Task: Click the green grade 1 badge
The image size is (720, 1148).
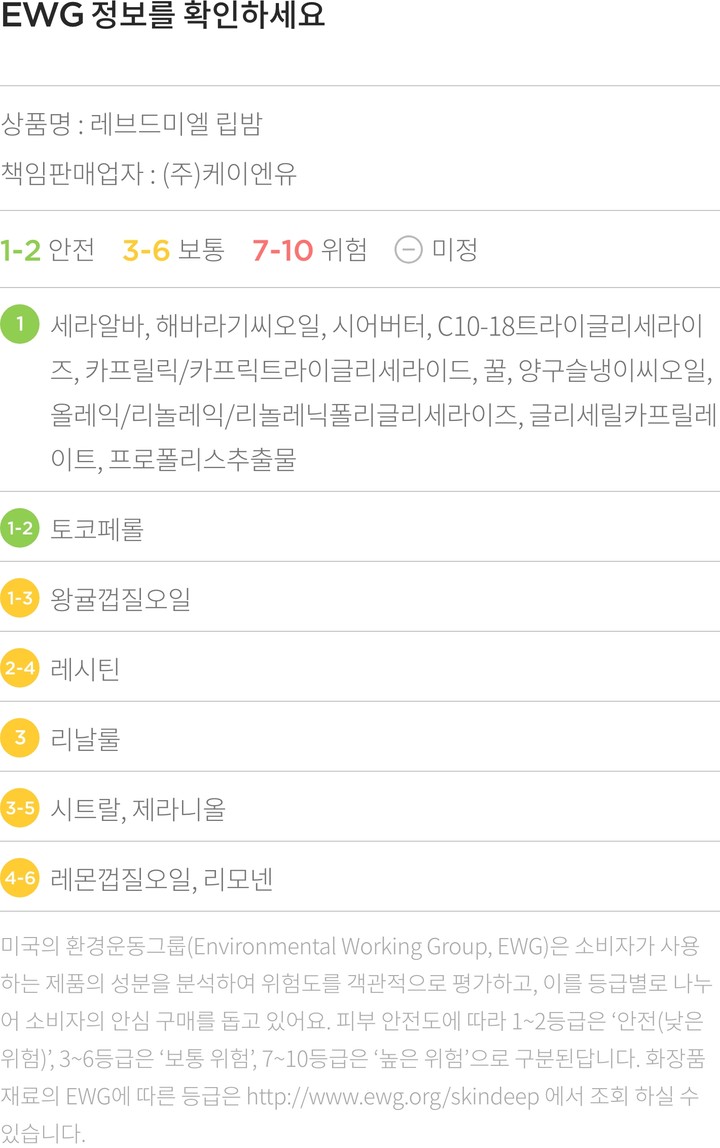Action: pyautogui.click(x=20, y=324)
